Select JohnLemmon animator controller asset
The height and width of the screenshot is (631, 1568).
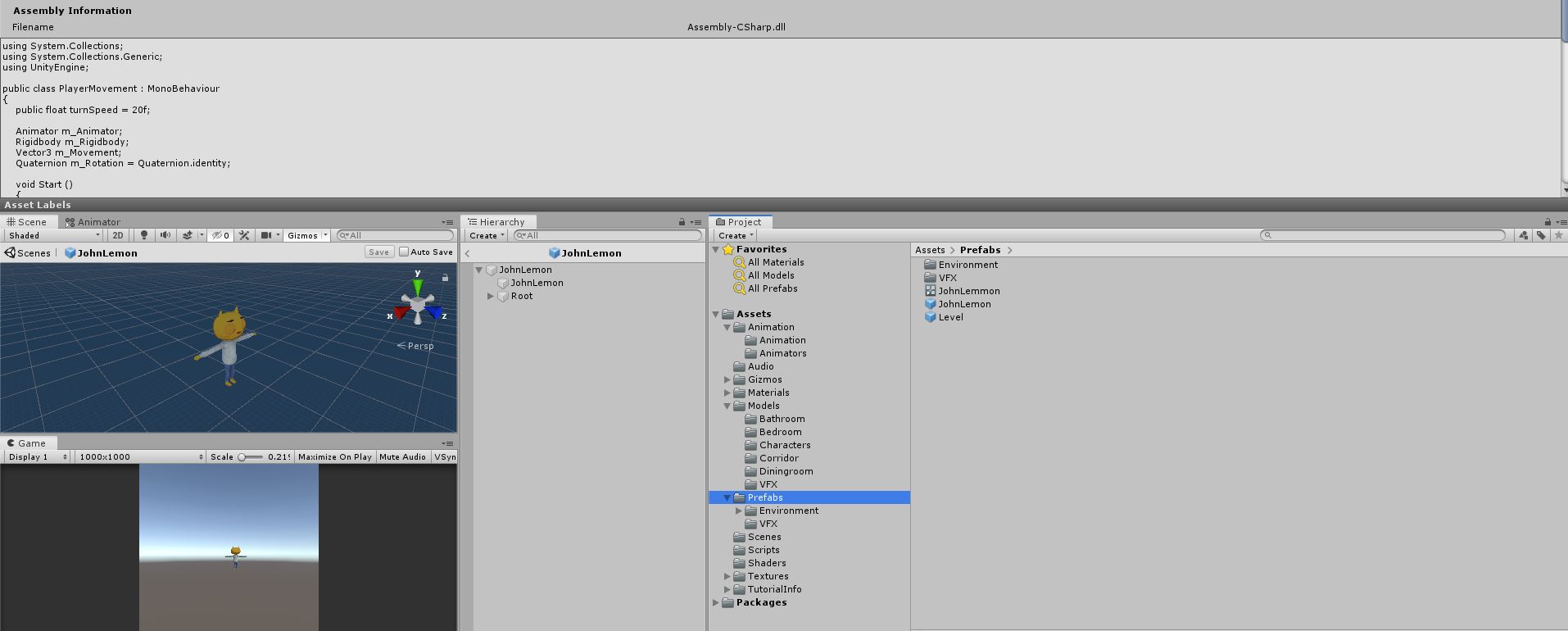click(x=962, y=291)
